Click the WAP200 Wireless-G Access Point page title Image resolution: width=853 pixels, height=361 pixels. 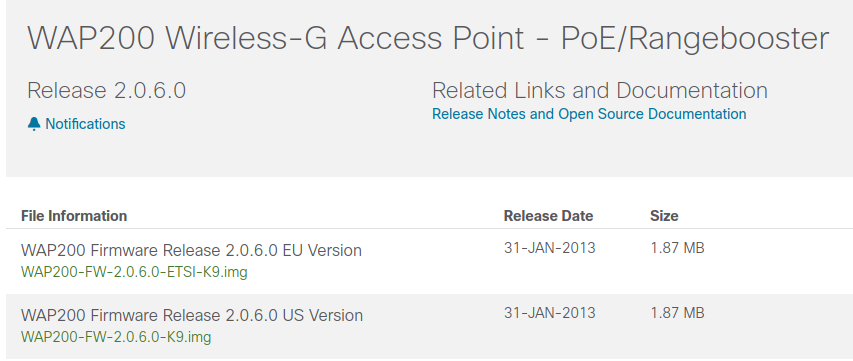pos(428,39)
